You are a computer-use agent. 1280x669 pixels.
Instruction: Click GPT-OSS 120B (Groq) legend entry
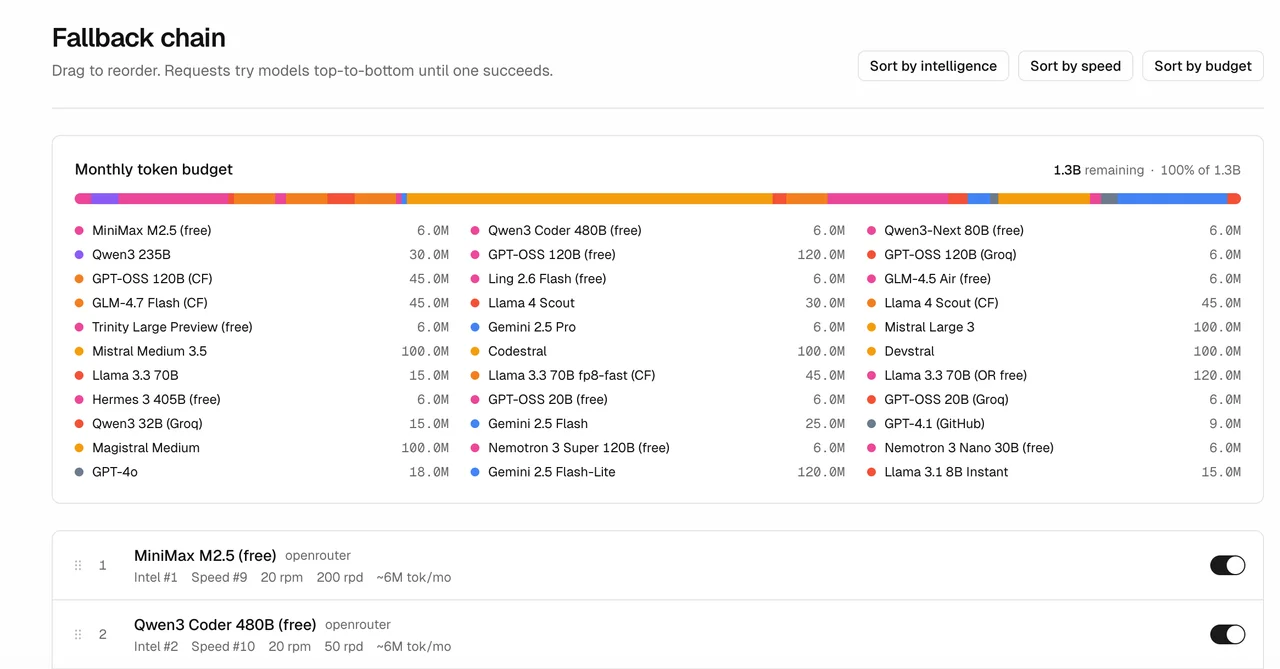(x=950, y=255)
